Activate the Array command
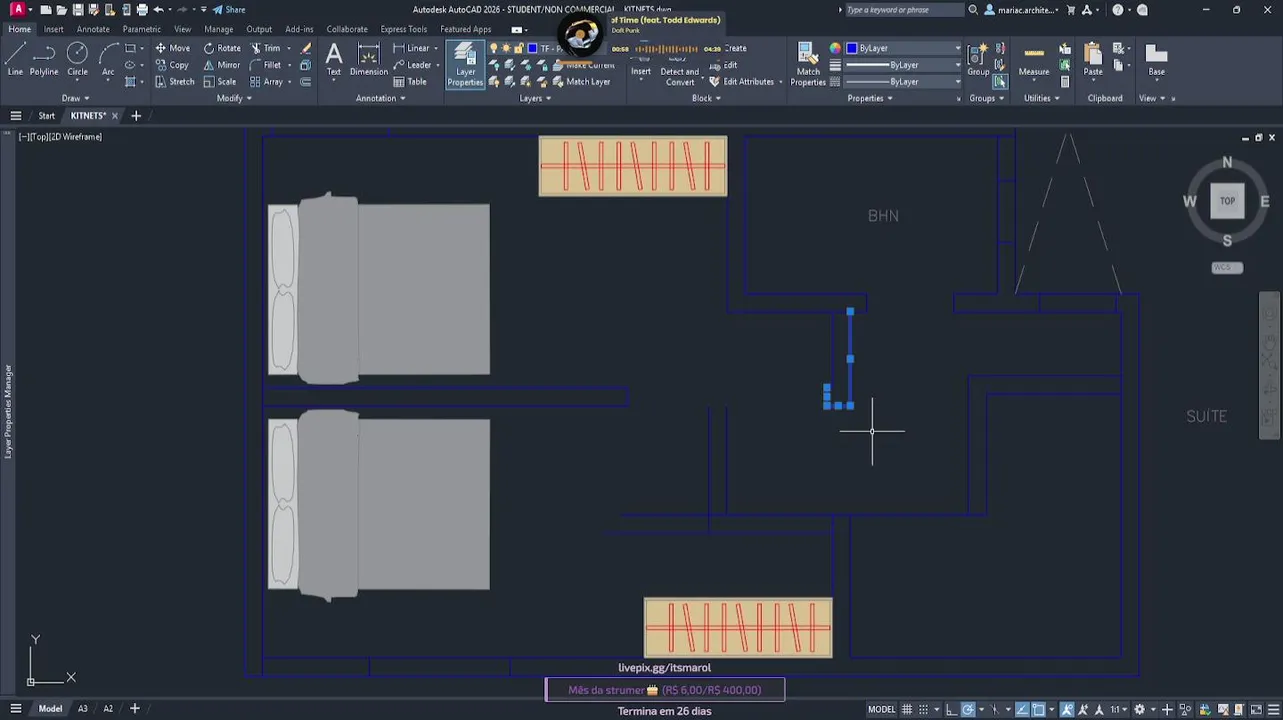The height and width of the screenshot is (720, 1283). [x=266, y=82]
